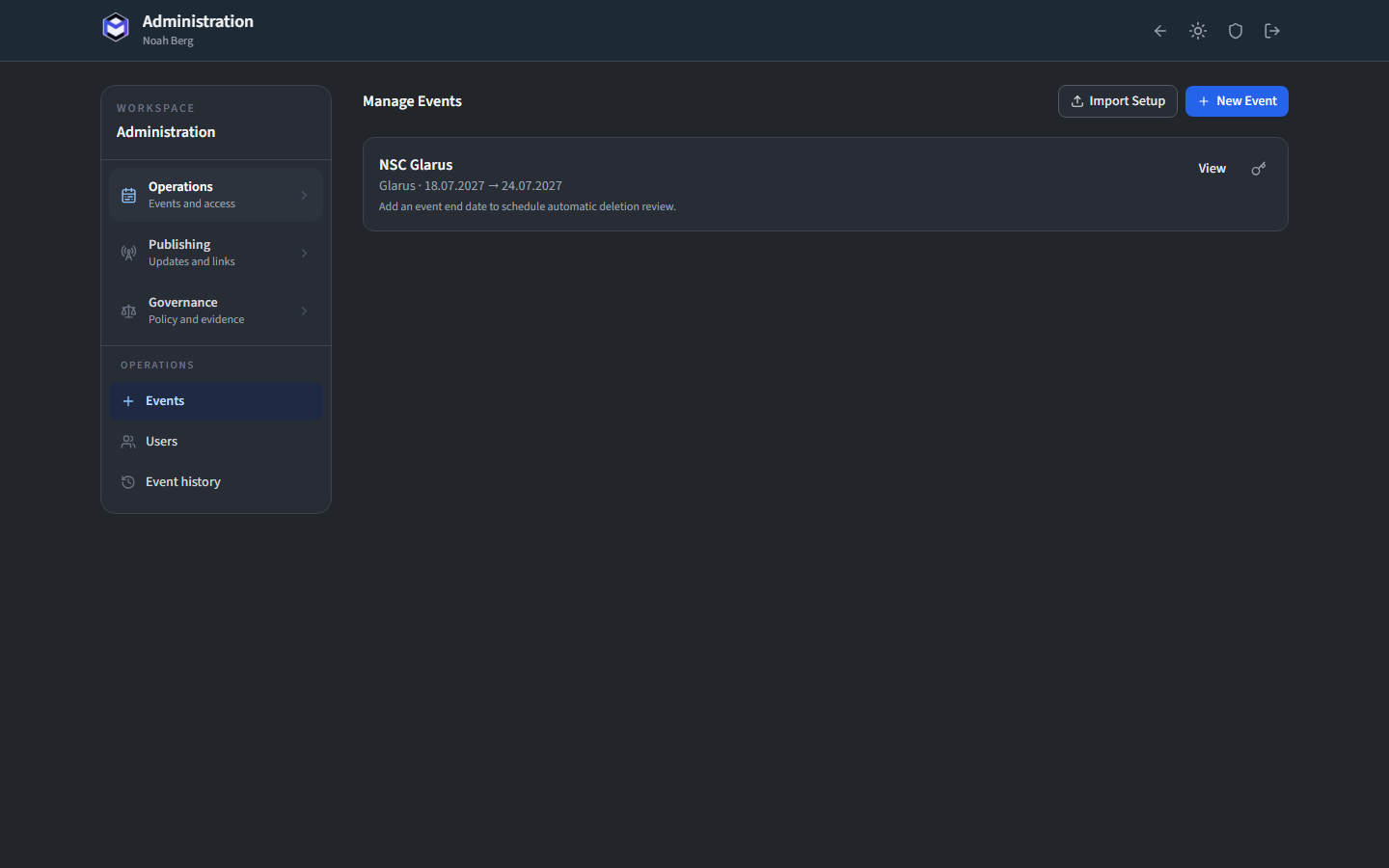
Task: Open the Users section
Action: point(216,442)
